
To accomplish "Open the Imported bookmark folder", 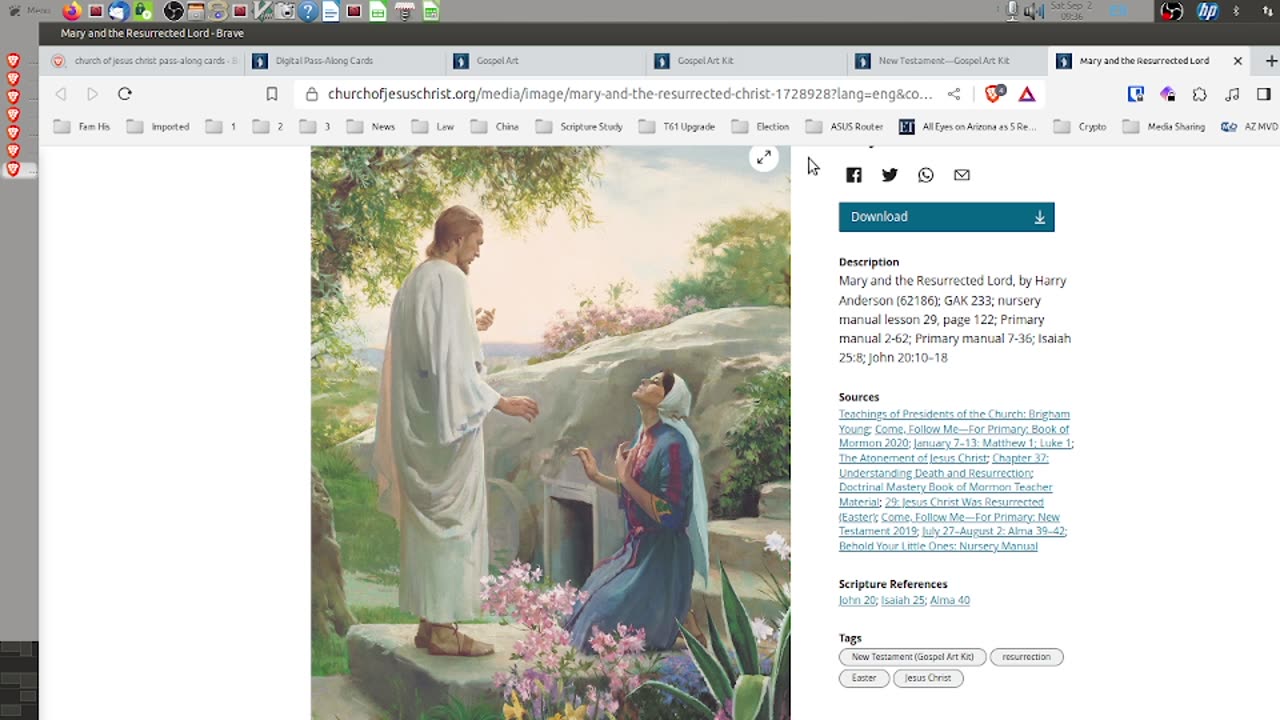I will [x=158, y=127].
